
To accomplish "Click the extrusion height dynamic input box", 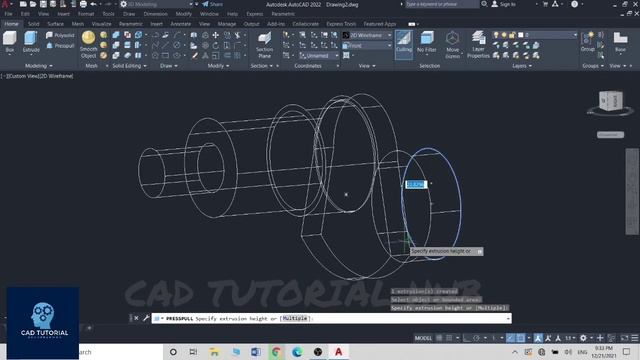I will coord(416,184).
